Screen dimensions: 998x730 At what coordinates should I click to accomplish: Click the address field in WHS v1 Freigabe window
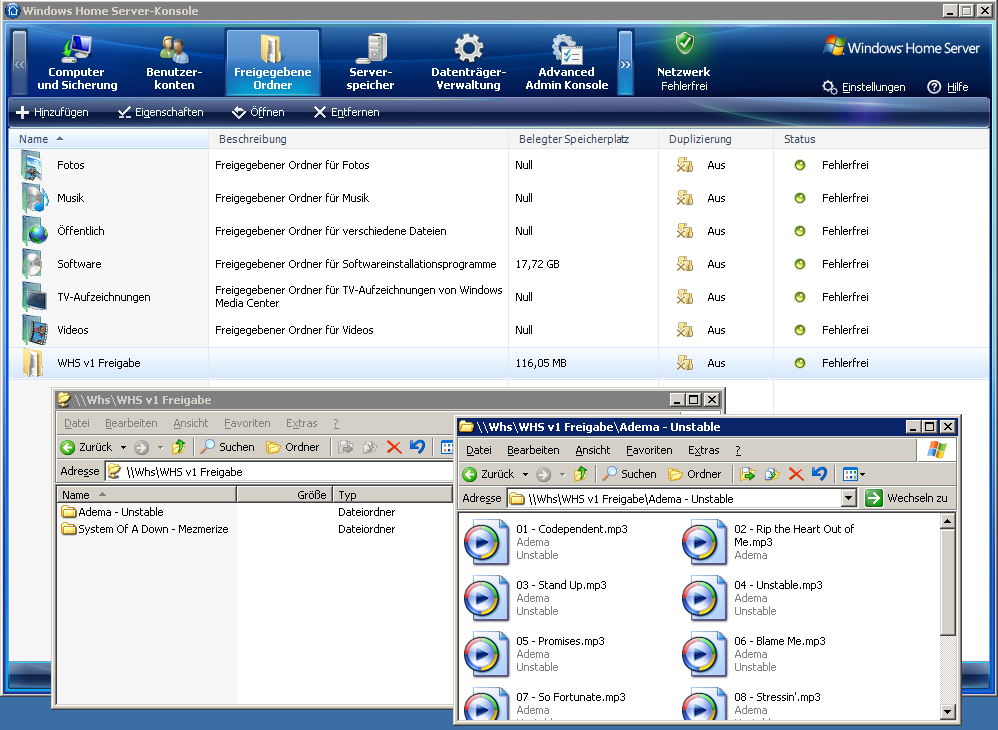coord(280,472)
